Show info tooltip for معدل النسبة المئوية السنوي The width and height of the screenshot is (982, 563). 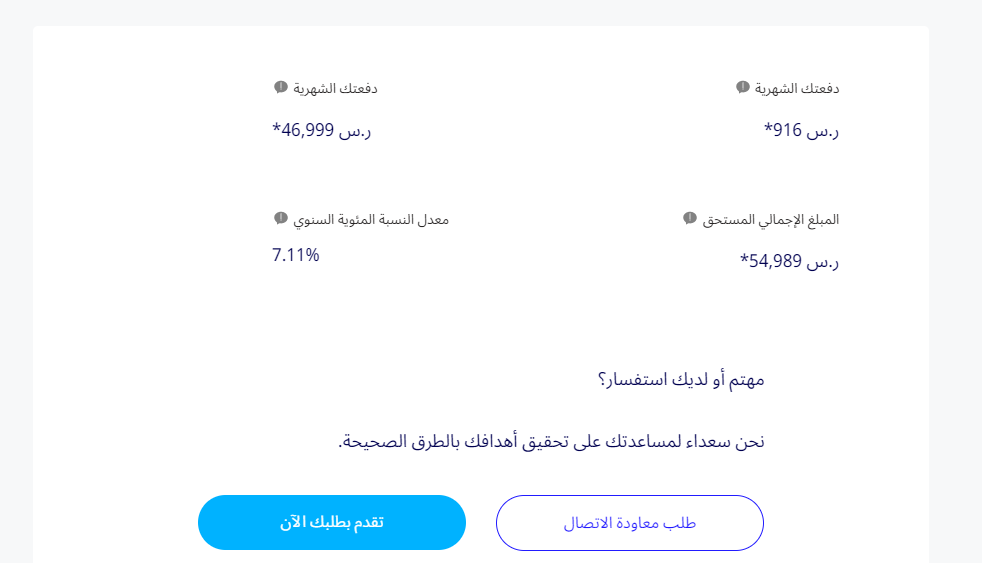[281, 218]
